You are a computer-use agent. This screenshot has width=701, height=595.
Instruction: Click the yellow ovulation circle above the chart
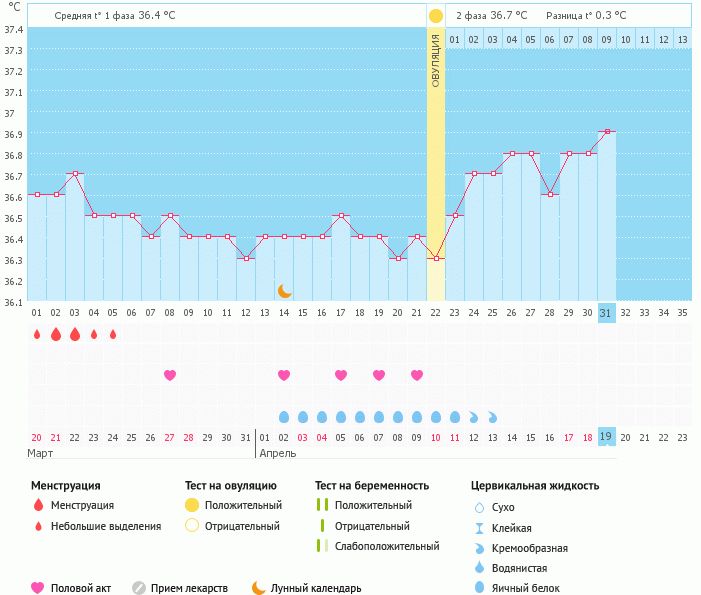[435, 16]
